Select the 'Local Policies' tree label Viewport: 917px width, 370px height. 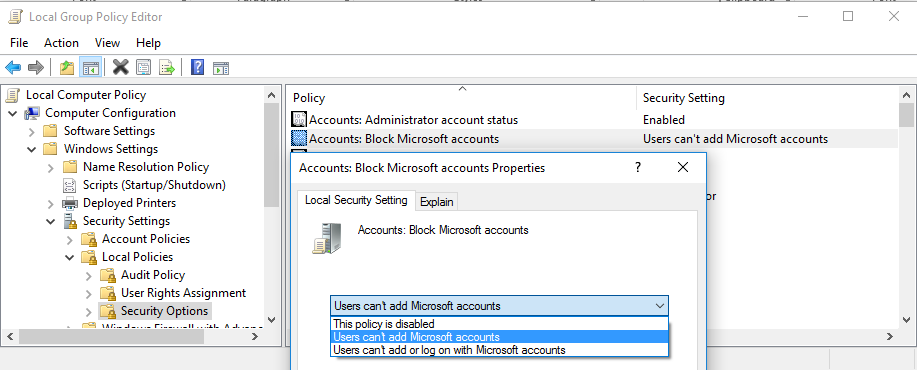[137, 257]
